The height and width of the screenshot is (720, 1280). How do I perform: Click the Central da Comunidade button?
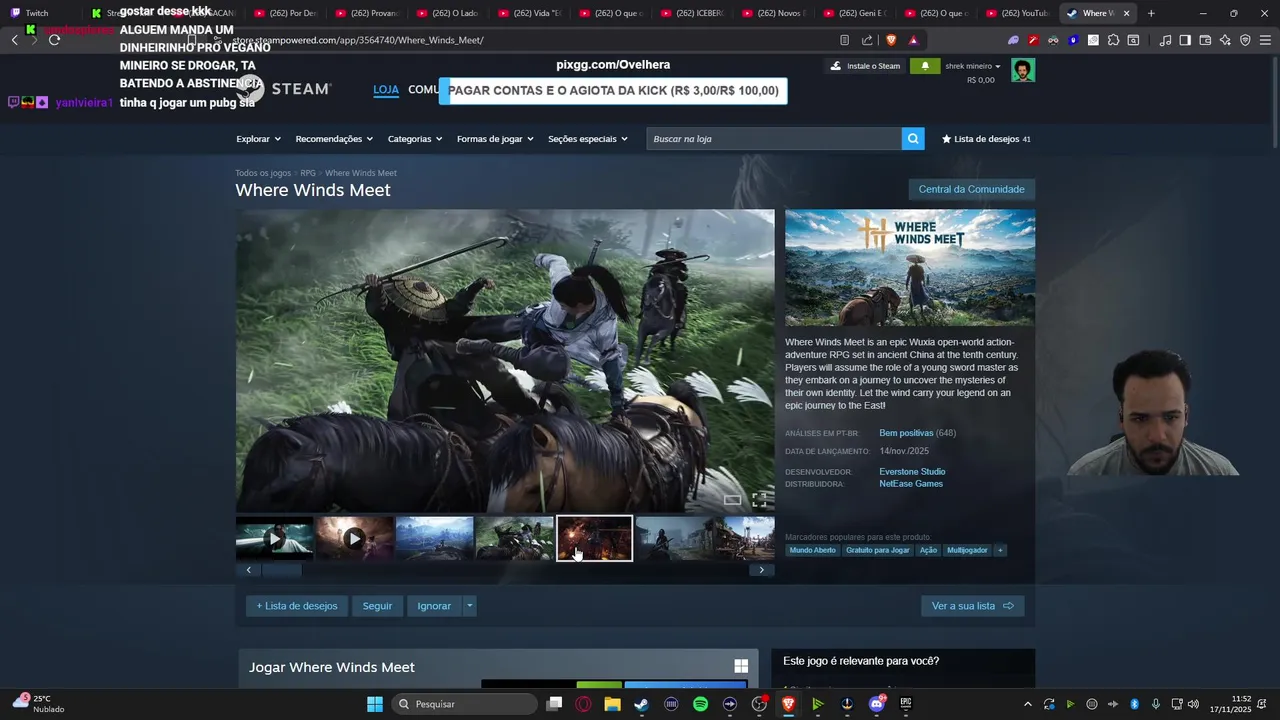click(971, 189)
